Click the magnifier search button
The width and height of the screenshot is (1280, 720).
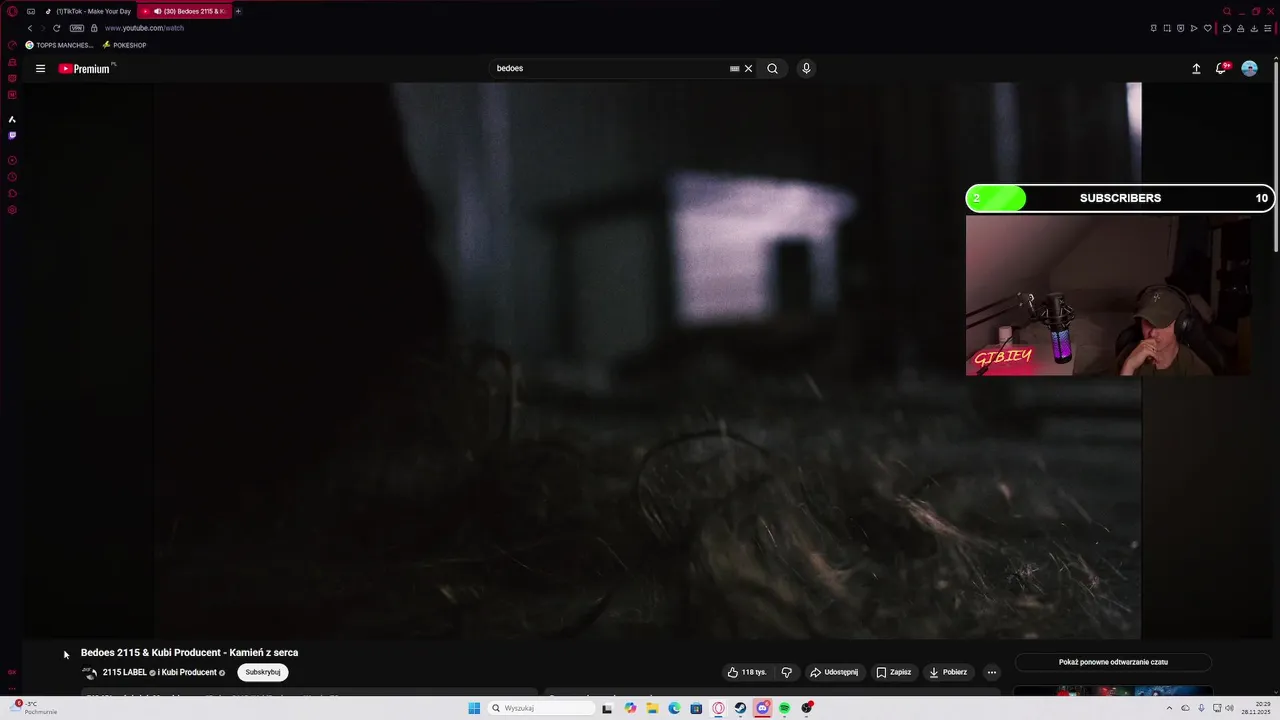pos(772,69)
